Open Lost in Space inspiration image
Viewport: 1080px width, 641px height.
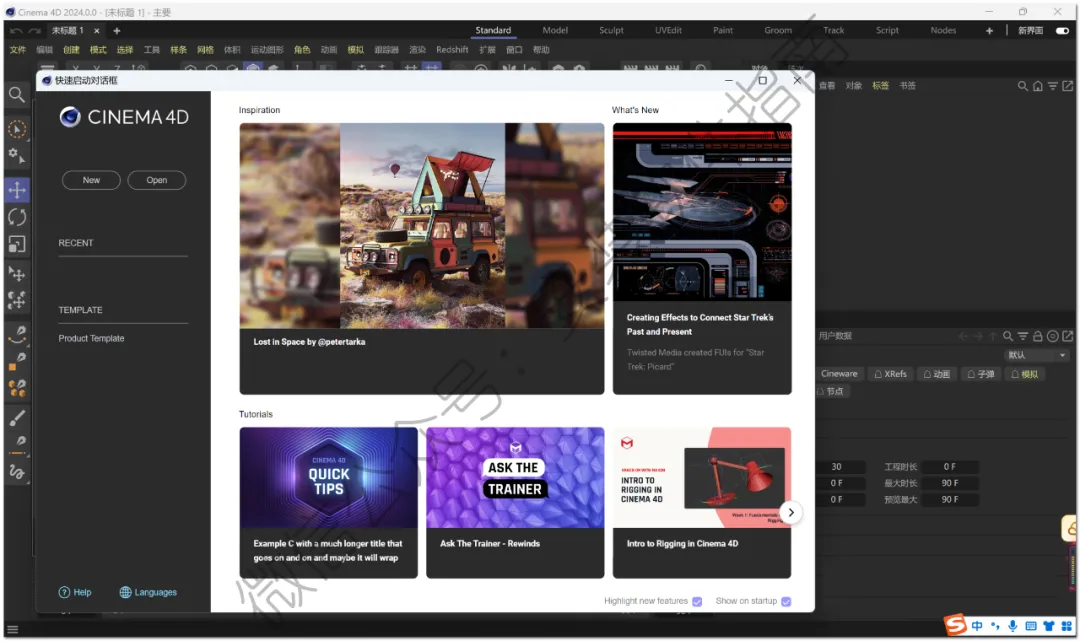point(422,226)
